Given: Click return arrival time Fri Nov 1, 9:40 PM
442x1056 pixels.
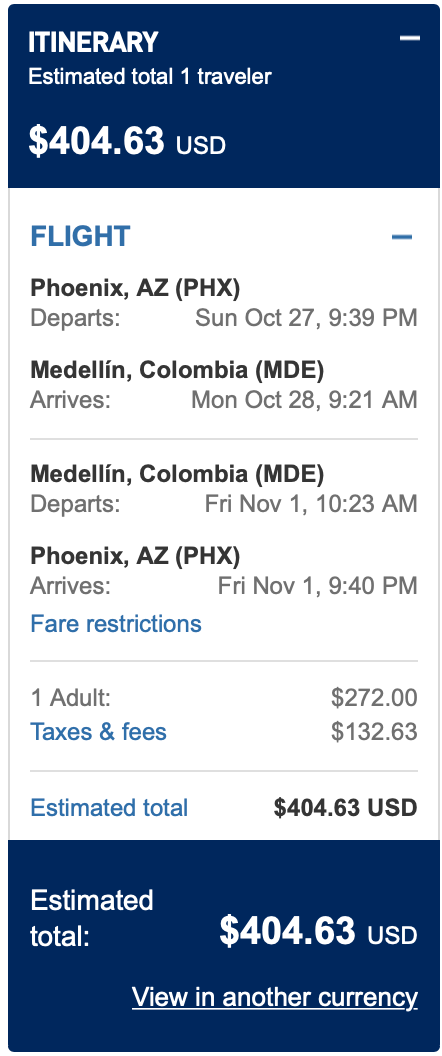Looking at the screenshot, I should (317, 586).
